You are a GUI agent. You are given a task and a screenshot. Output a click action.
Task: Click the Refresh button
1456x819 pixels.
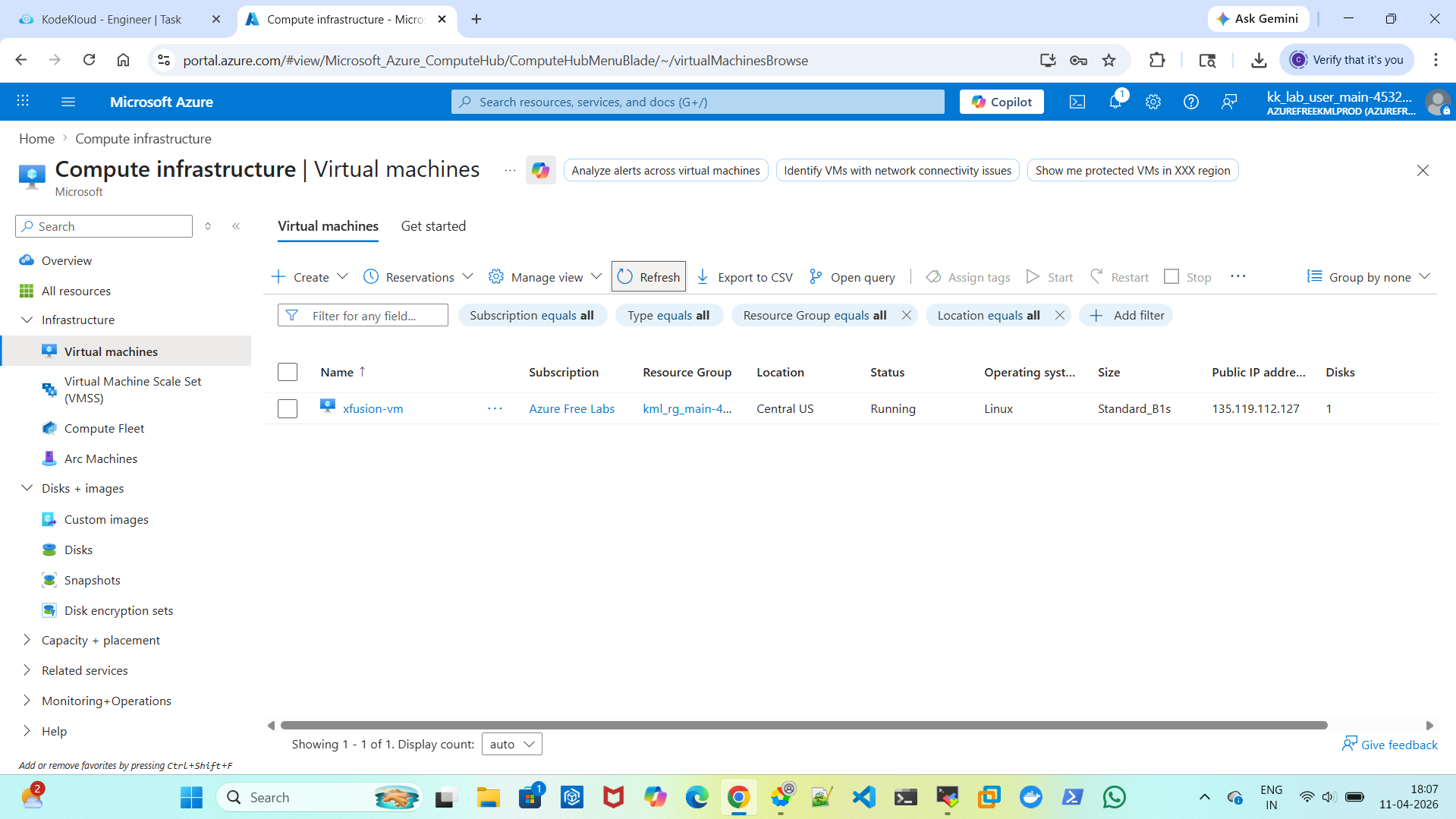[649, 277]
